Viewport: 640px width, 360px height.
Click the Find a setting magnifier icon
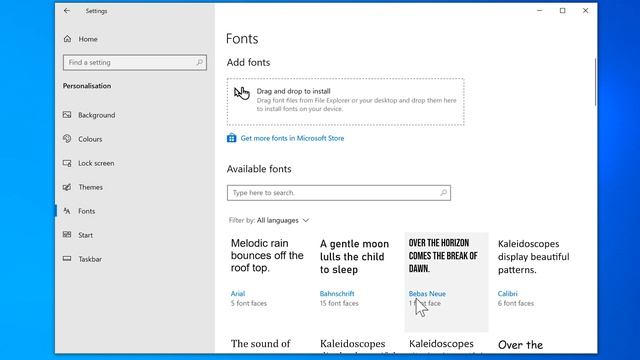(199, 62)
